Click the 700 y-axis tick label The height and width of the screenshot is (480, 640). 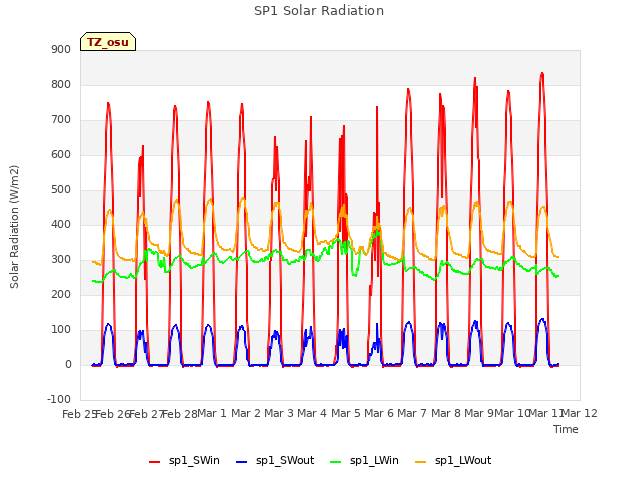click(x=61, y=120)
